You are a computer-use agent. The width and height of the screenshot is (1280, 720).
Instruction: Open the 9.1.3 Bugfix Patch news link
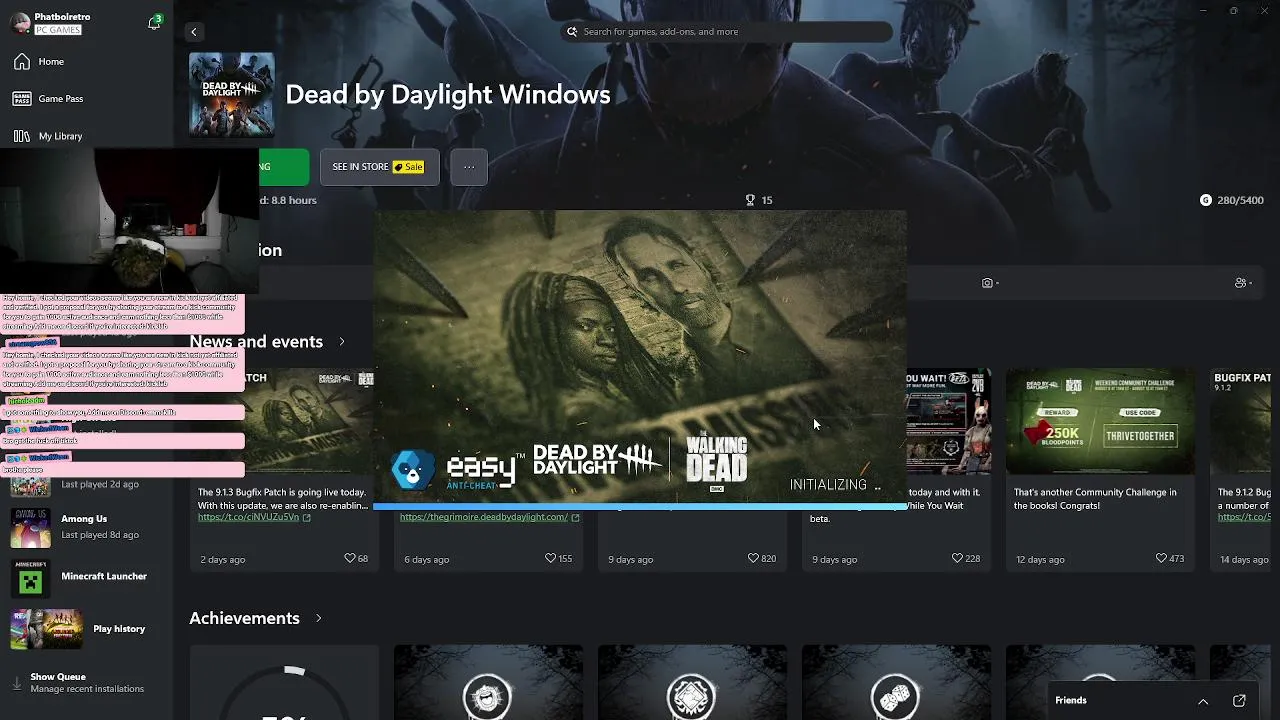tap(254, 517)
